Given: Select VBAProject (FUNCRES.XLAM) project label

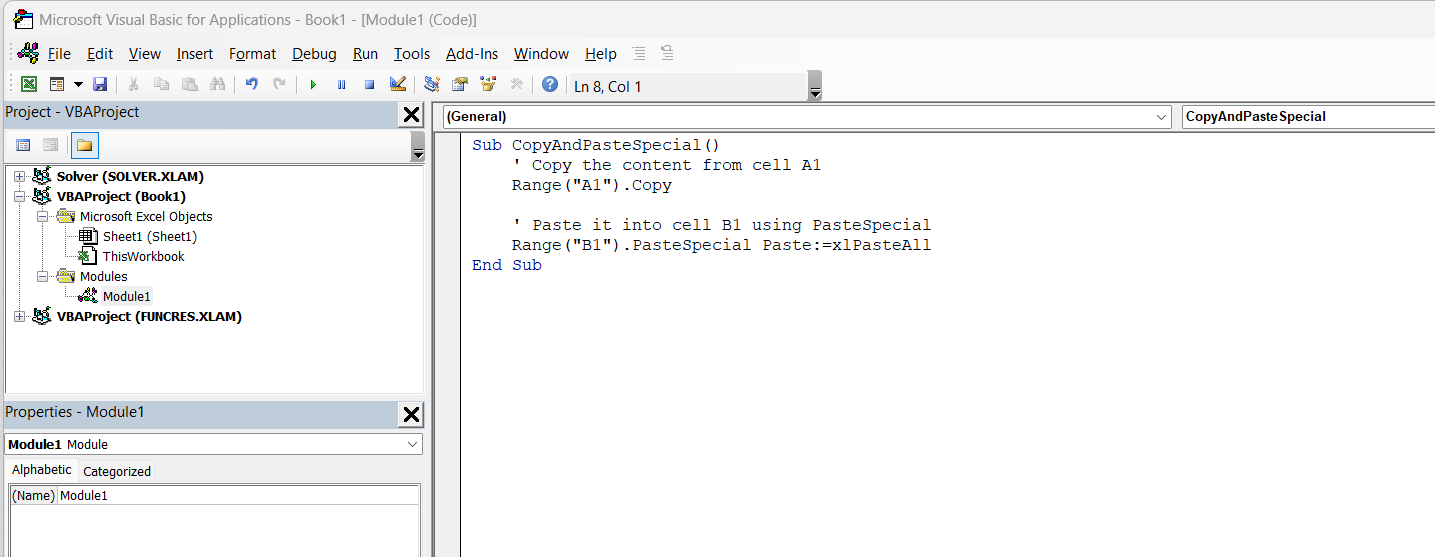Looking at the screenshot, I should (149, 317).
